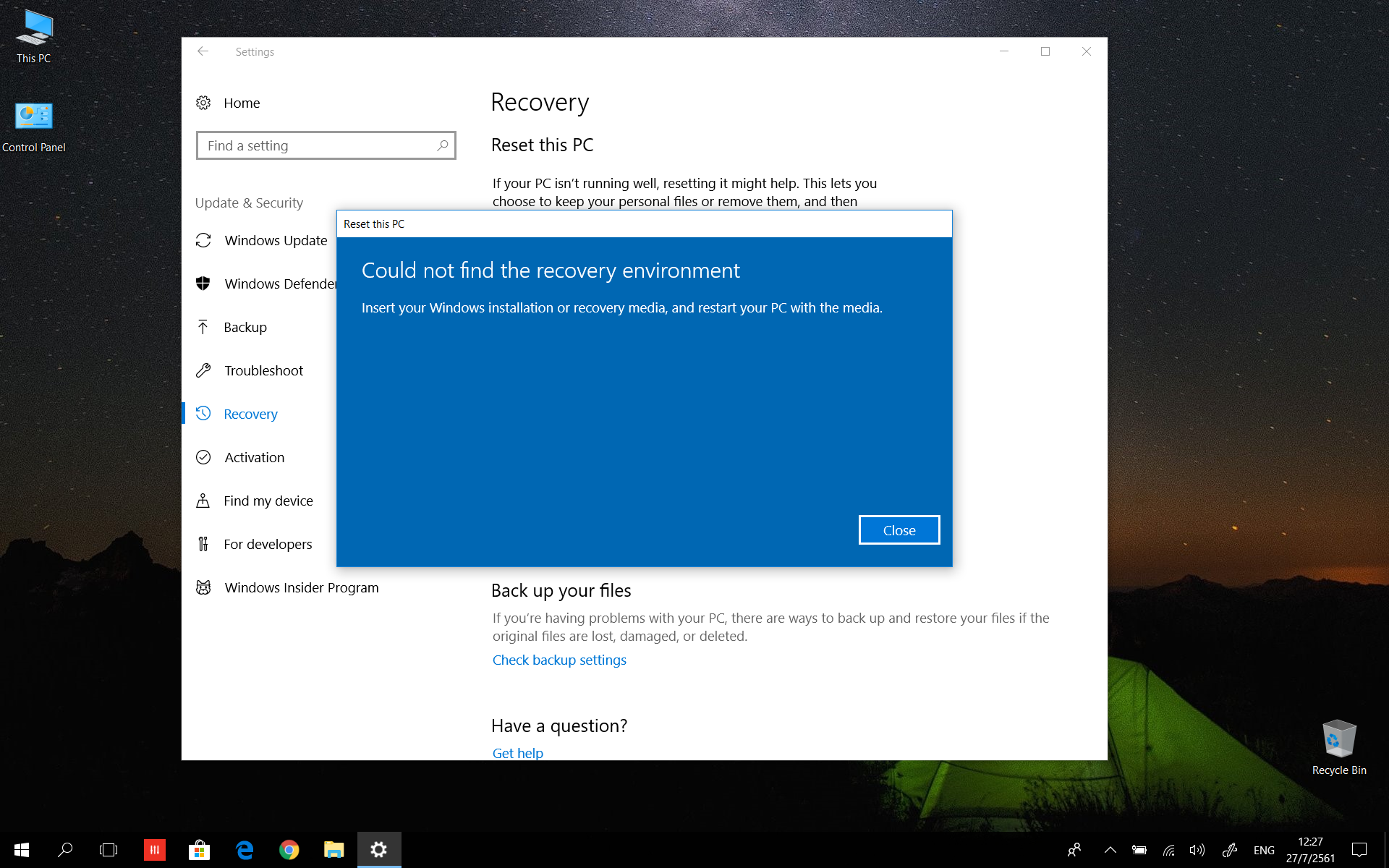Click the Get help link
The height and width of the screenshot is (868, 1389).
click(517, 752)
